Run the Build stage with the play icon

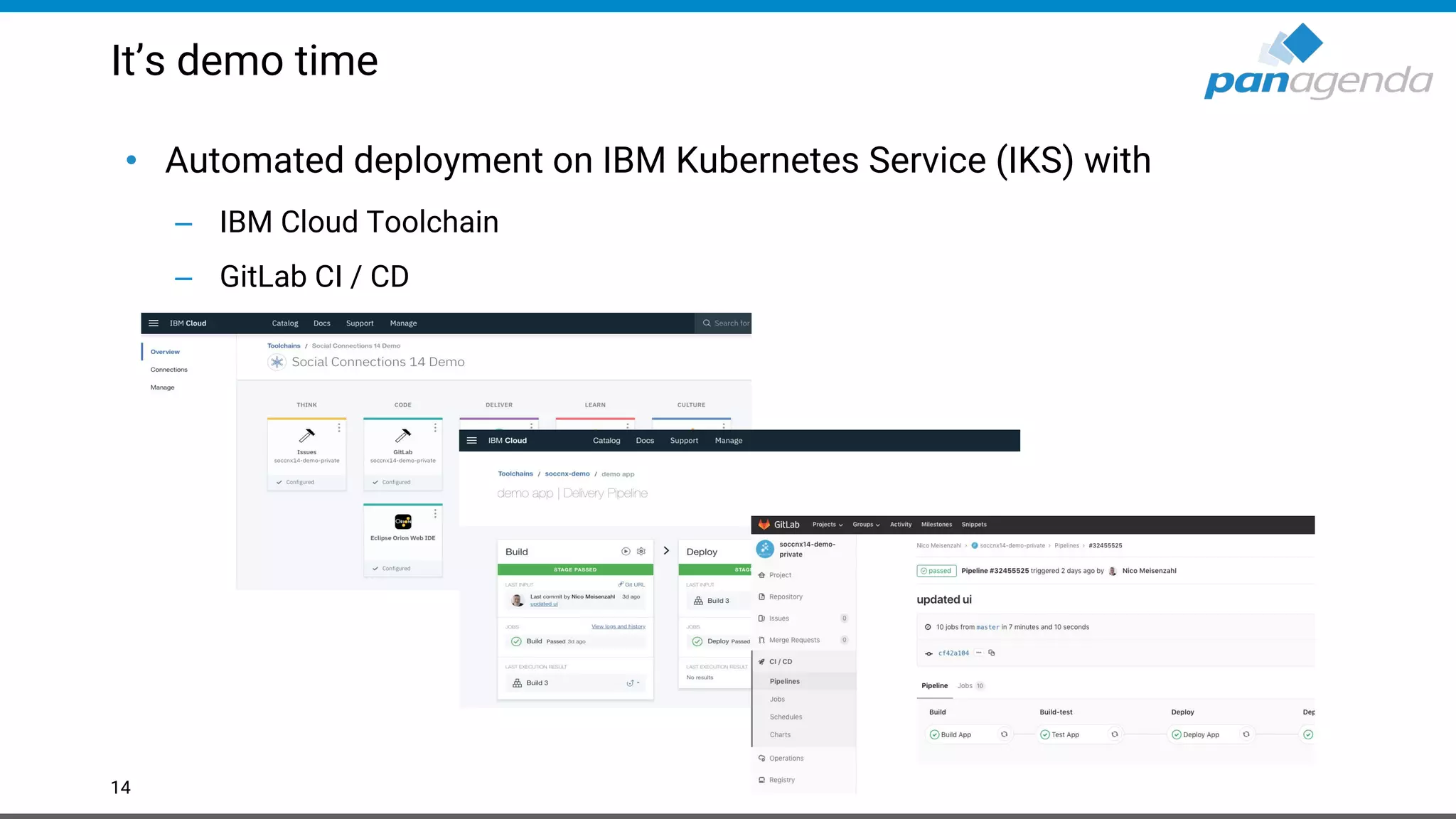pos(626,552)
